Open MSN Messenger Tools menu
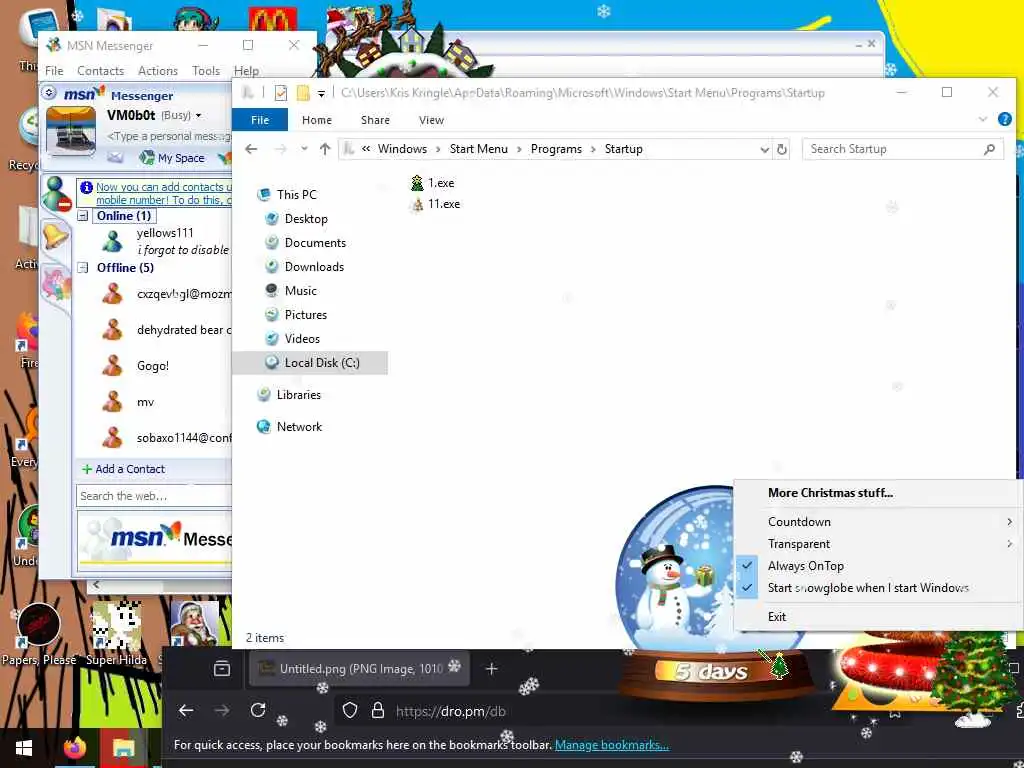The image size is (1024, 768). pos(206,71)
